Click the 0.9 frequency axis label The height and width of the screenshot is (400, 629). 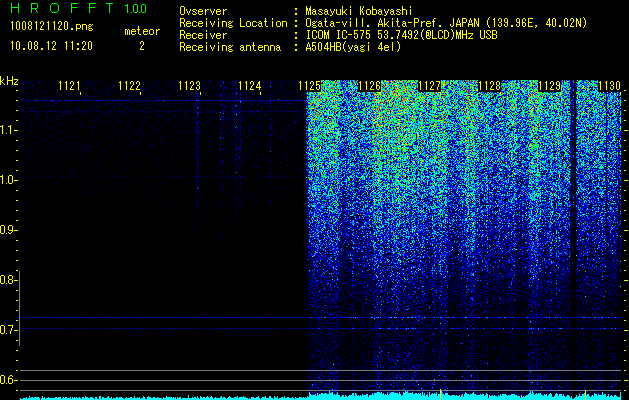click(7, 230)
